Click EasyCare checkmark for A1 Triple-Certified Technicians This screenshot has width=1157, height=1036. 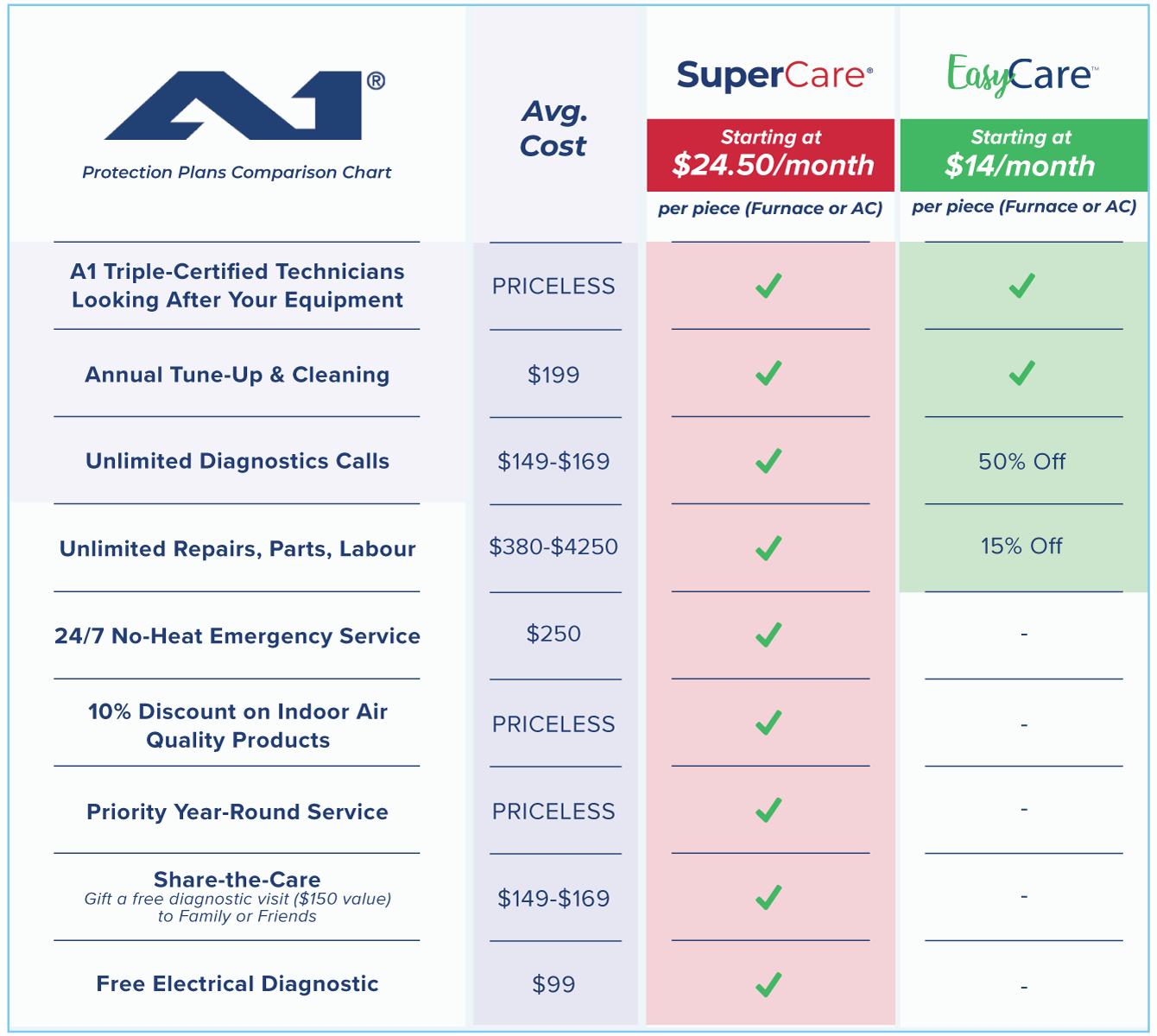point(1022,286)
